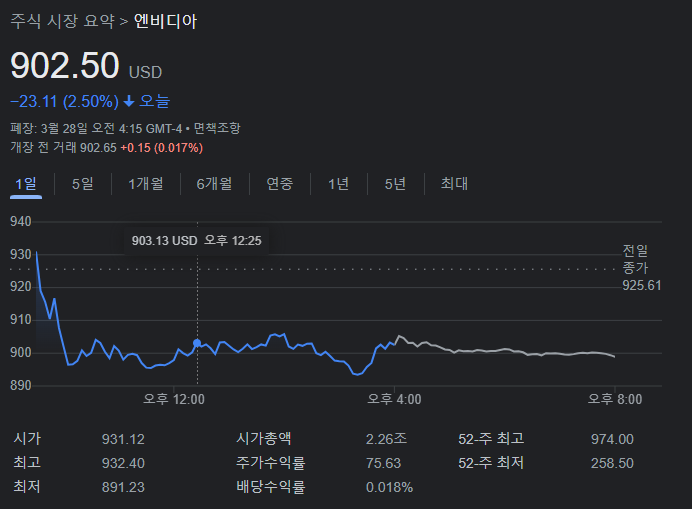Click the 주가수익률 value 75.63

coord(383,463)
